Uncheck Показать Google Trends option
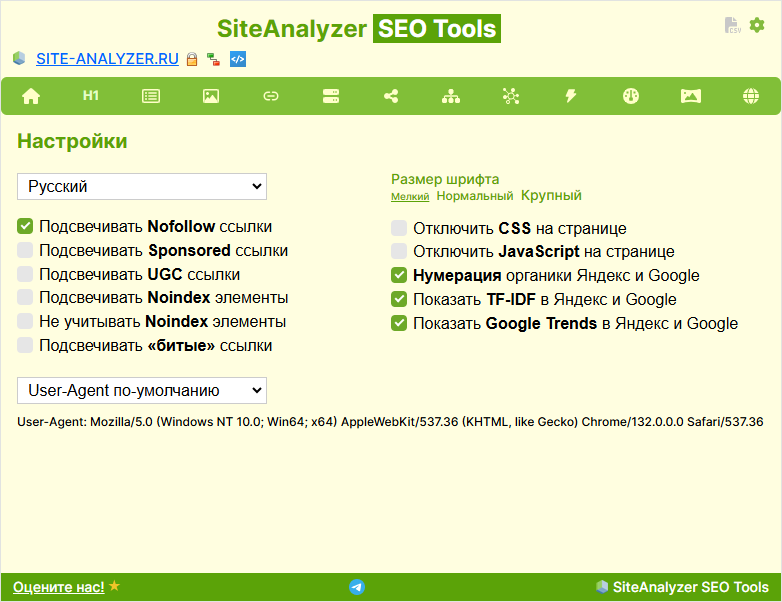This screenshot has height=602, width=782. [x=399, y=323]
